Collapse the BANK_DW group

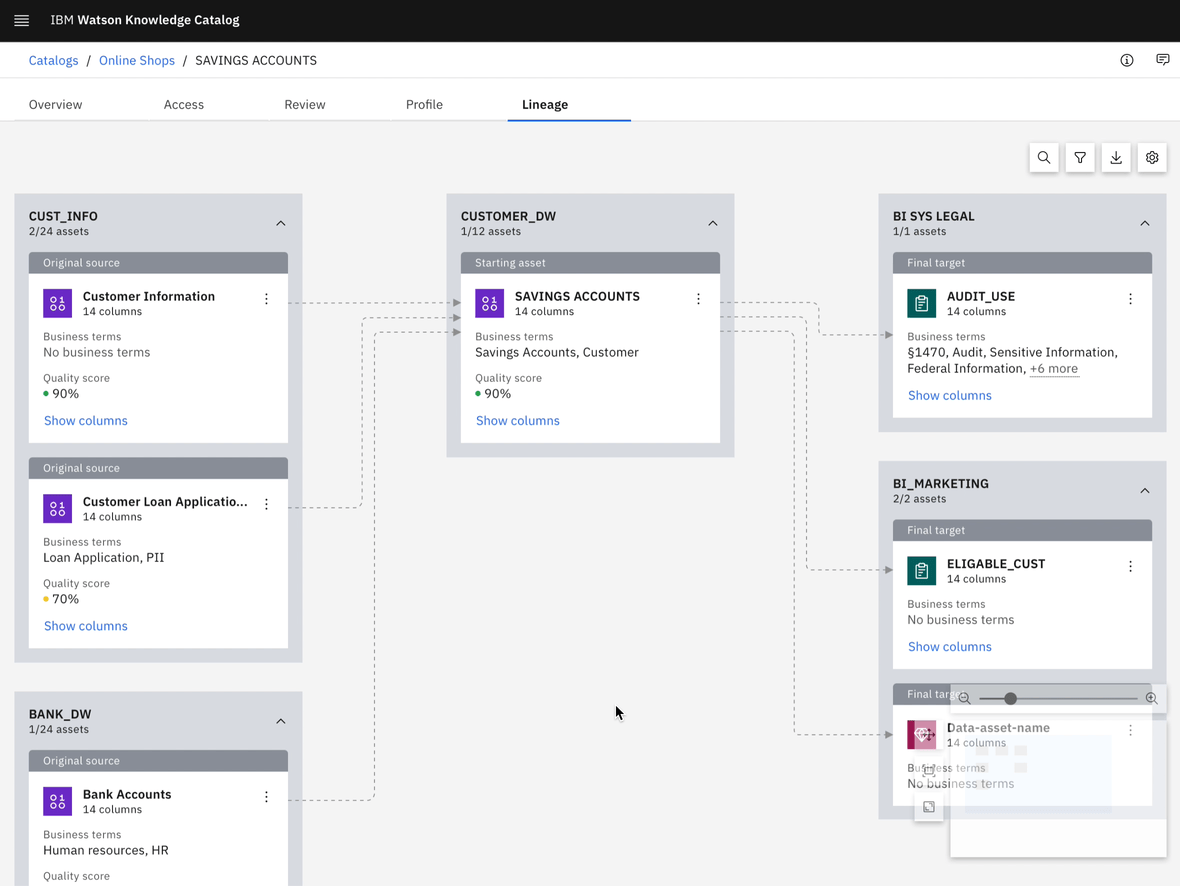pos(281,721)
